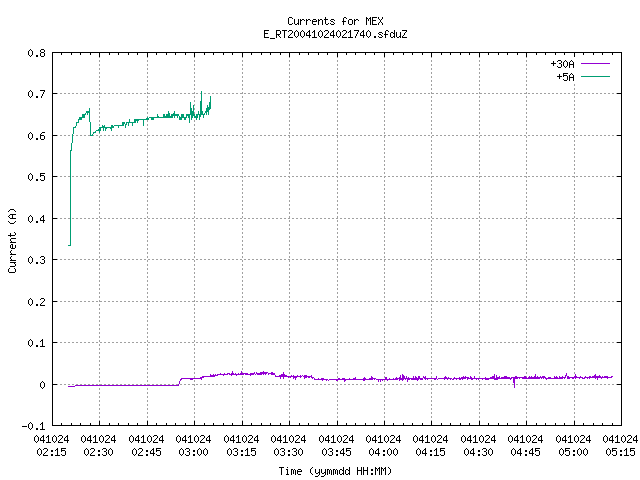
Task: Click the y-axis tick value 0.2
Action: point(37,302)
